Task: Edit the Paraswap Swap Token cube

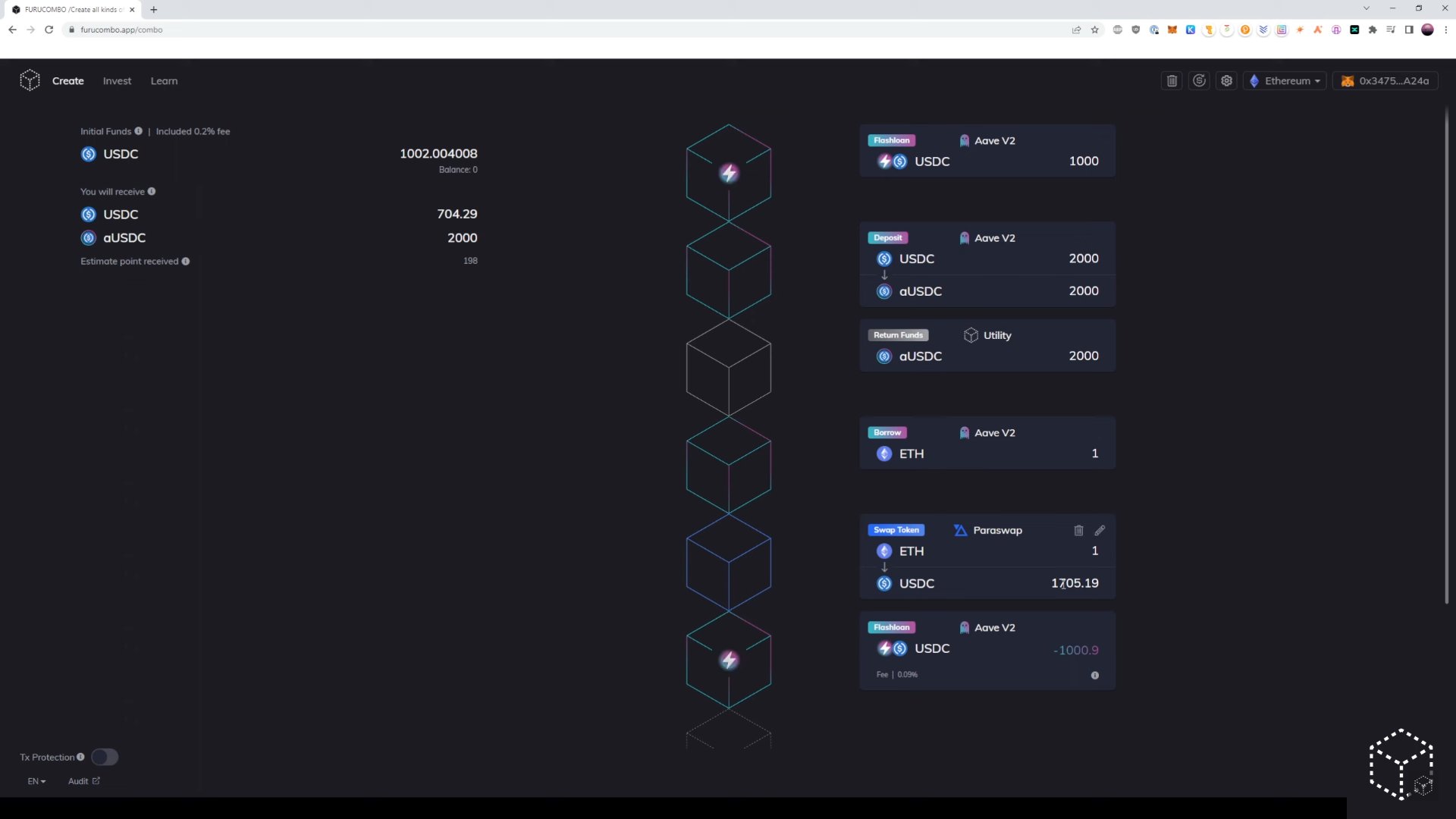Action: [1100, 531]
